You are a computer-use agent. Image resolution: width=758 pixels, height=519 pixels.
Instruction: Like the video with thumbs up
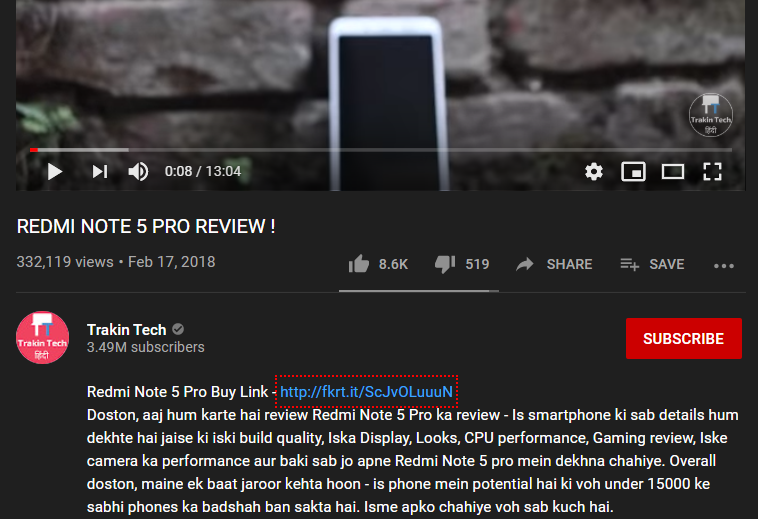coord(359,264)
